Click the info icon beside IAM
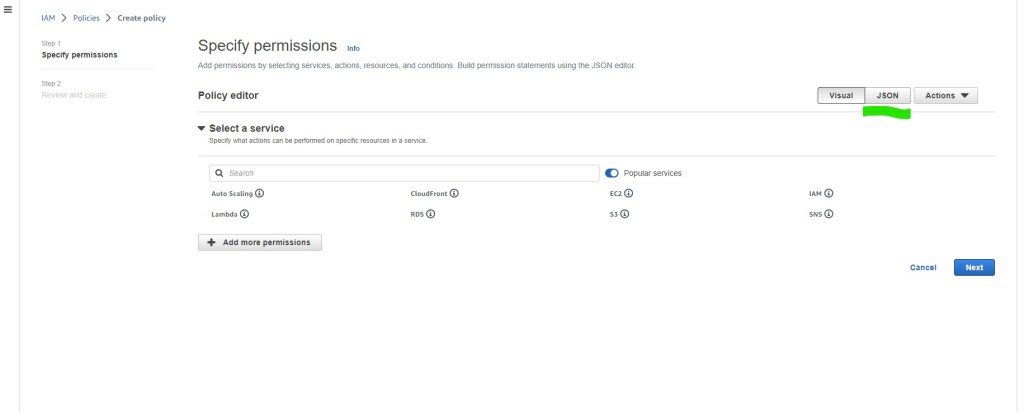The width and height of the screenshot is (1024, 412). click(829, 193)
